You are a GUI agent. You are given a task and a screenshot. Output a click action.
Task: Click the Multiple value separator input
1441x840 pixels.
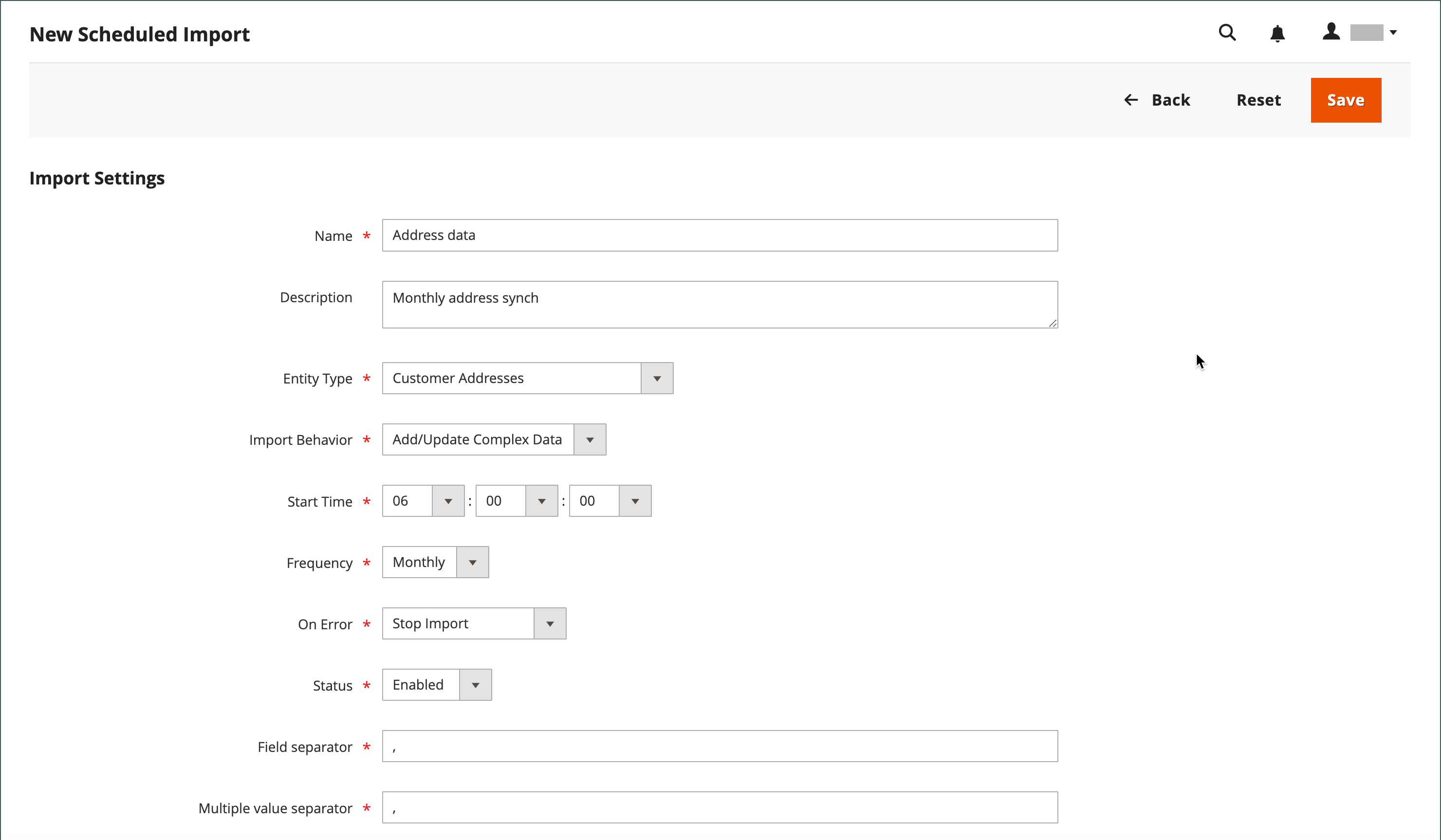(x=720, y=807)
